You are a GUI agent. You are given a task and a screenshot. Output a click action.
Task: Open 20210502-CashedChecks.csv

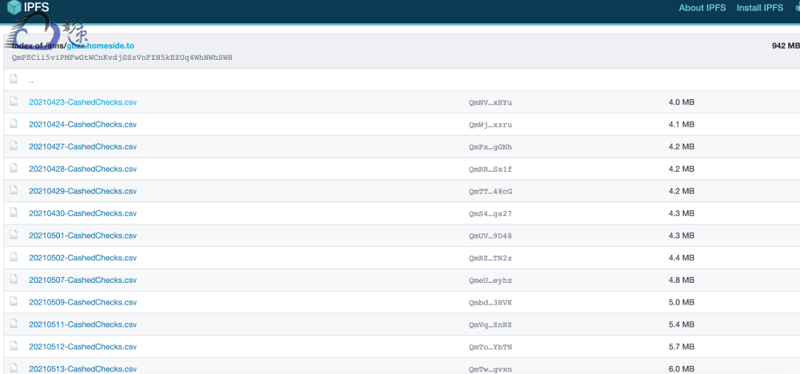[83, 258]
